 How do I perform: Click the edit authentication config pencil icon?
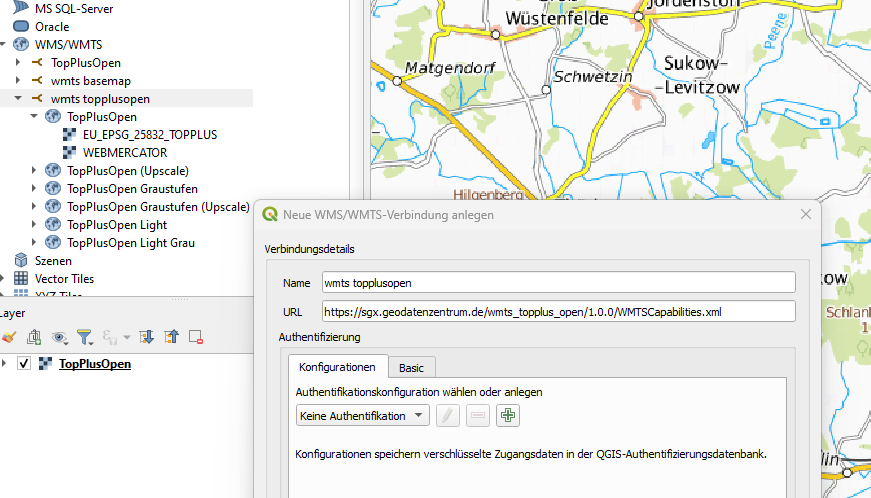[448, 415]
